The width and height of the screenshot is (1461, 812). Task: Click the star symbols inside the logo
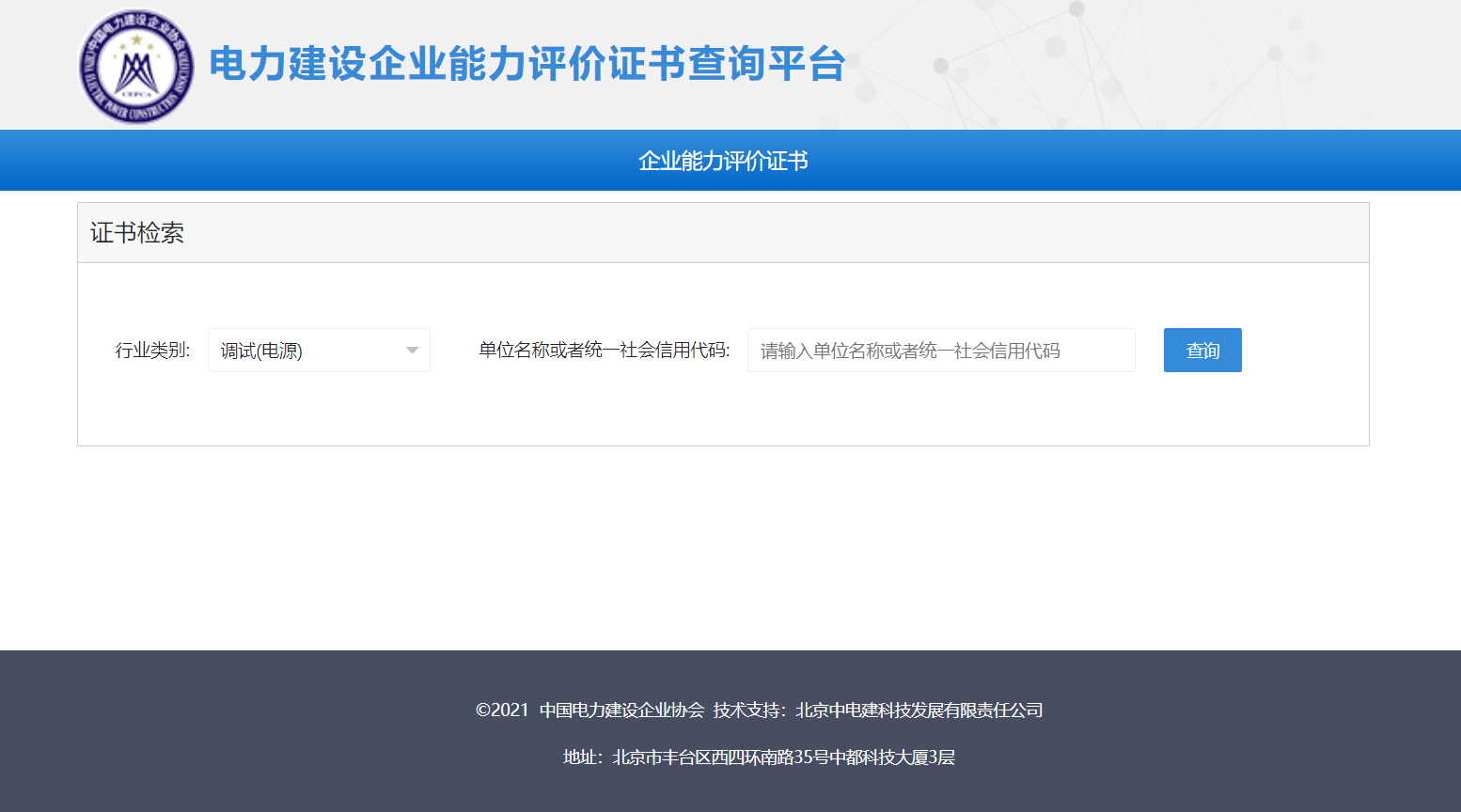pos(137,40)
